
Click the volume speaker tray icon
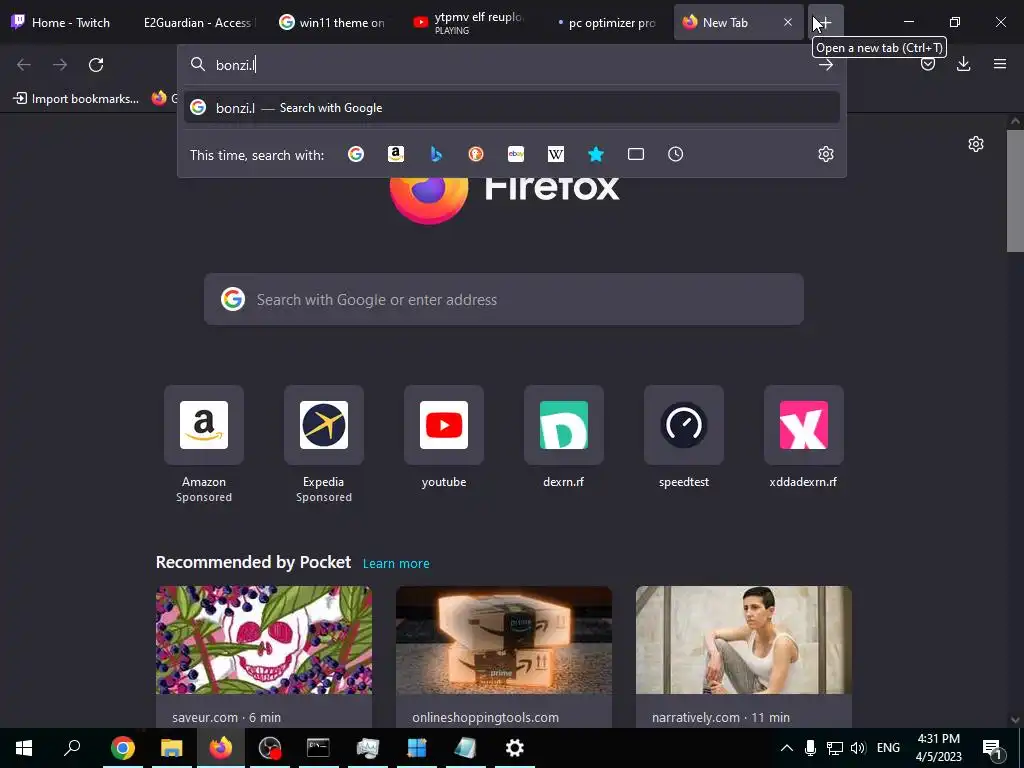point(858,748)
